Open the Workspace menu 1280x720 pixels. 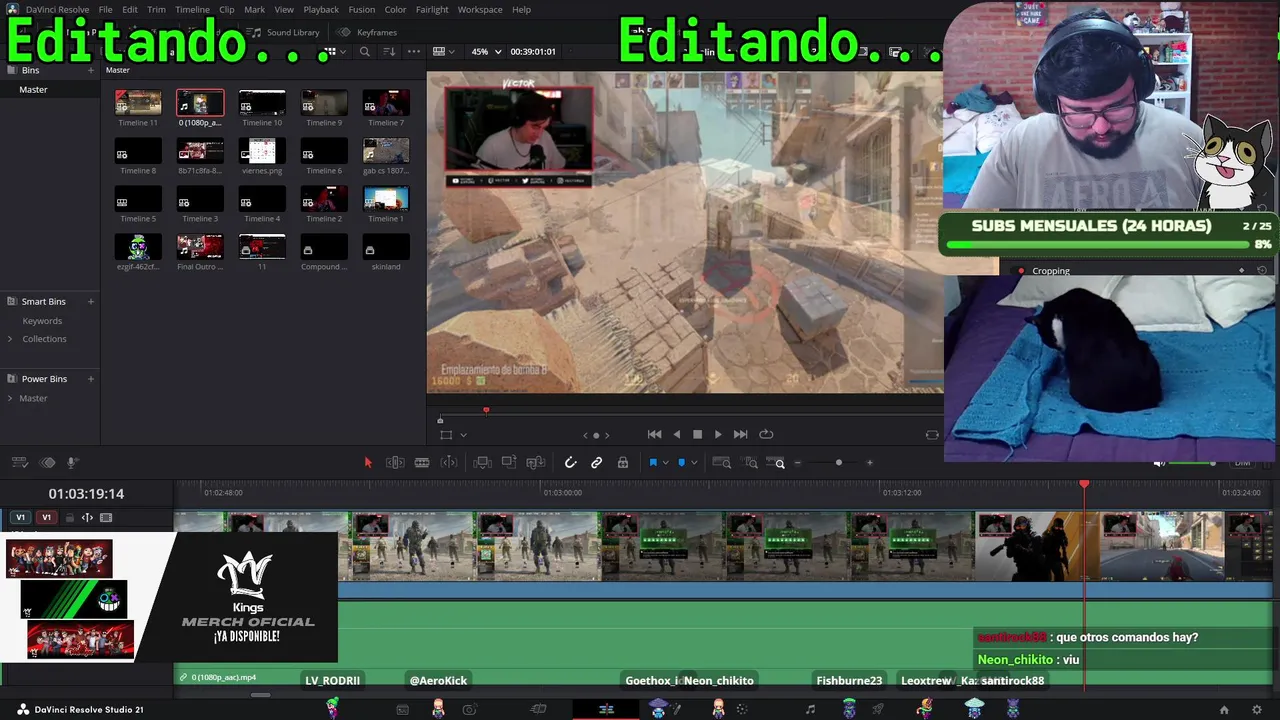tap(480, 9)
